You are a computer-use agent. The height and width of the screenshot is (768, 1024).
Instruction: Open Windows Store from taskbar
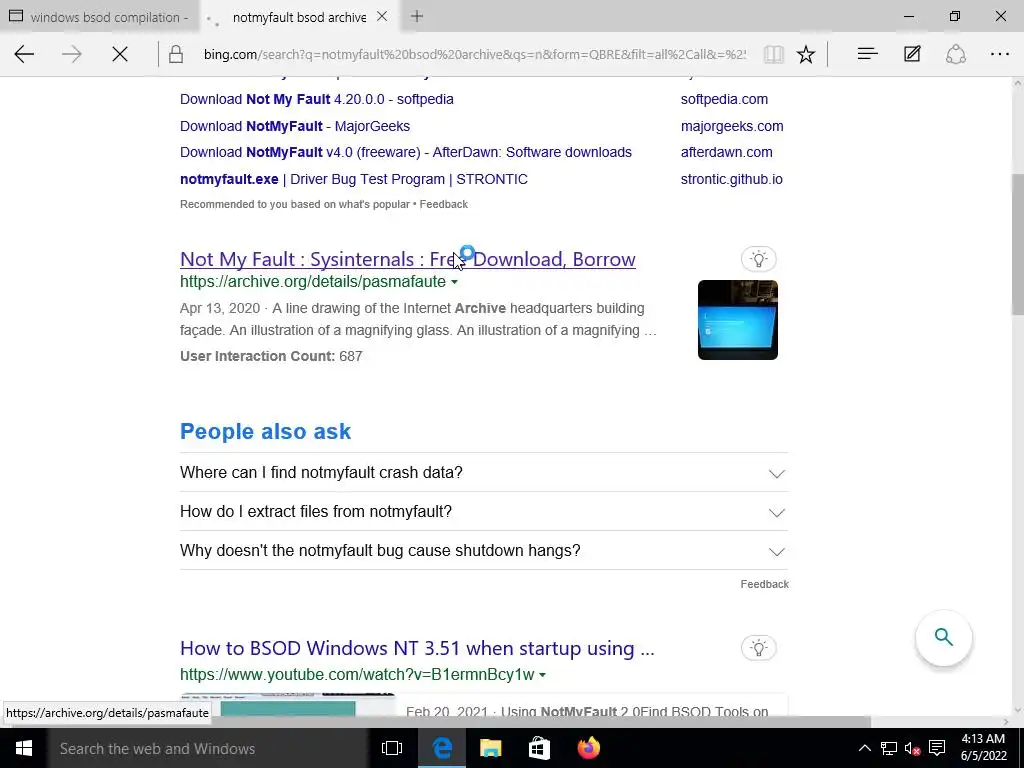(539, 748)
